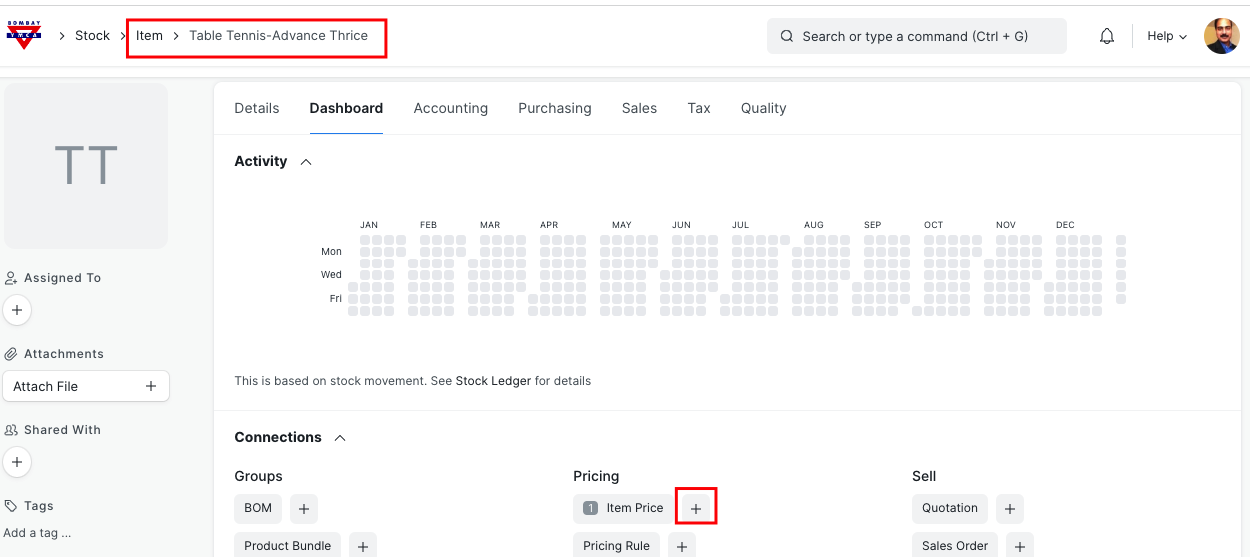Open the Stock Ledger link
The height and width of the screenshot is (557, 1250).
[493, 381]
